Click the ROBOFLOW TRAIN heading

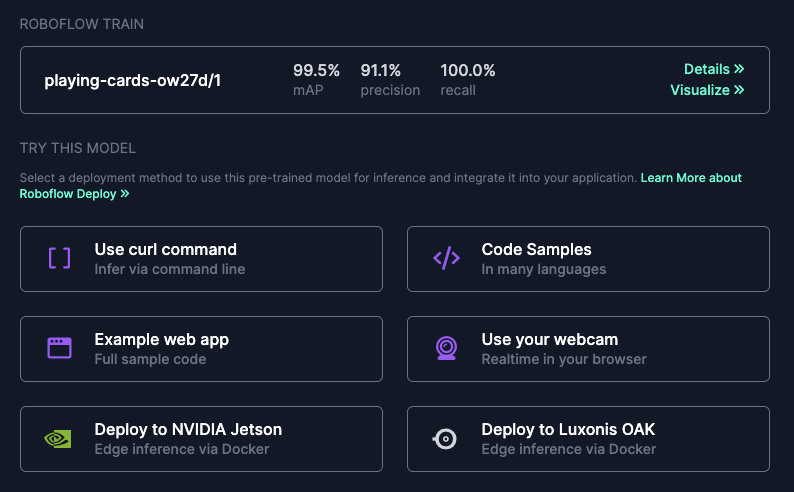coord(82,24)
